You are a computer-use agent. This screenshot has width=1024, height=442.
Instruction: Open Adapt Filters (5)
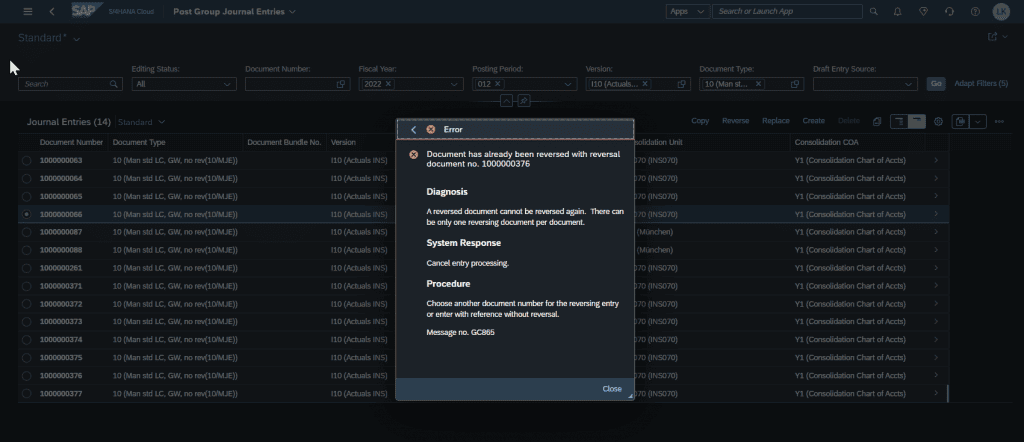pyautogui.click(x=981, y=84)
